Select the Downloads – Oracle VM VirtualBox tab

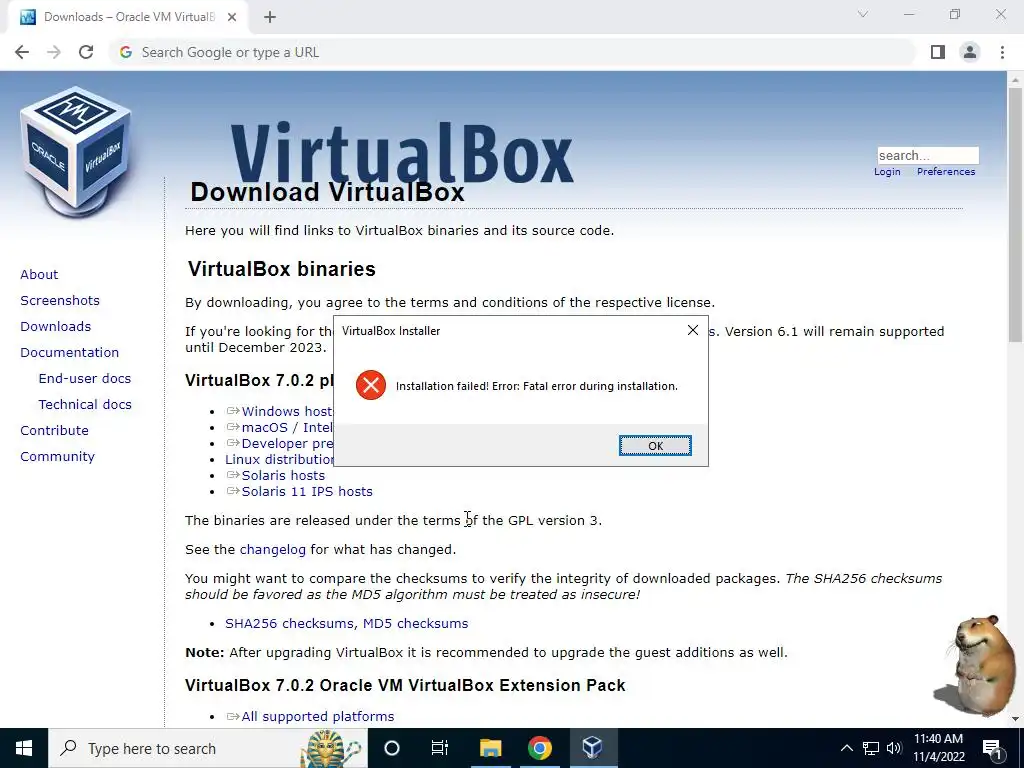tap(127, 17)
